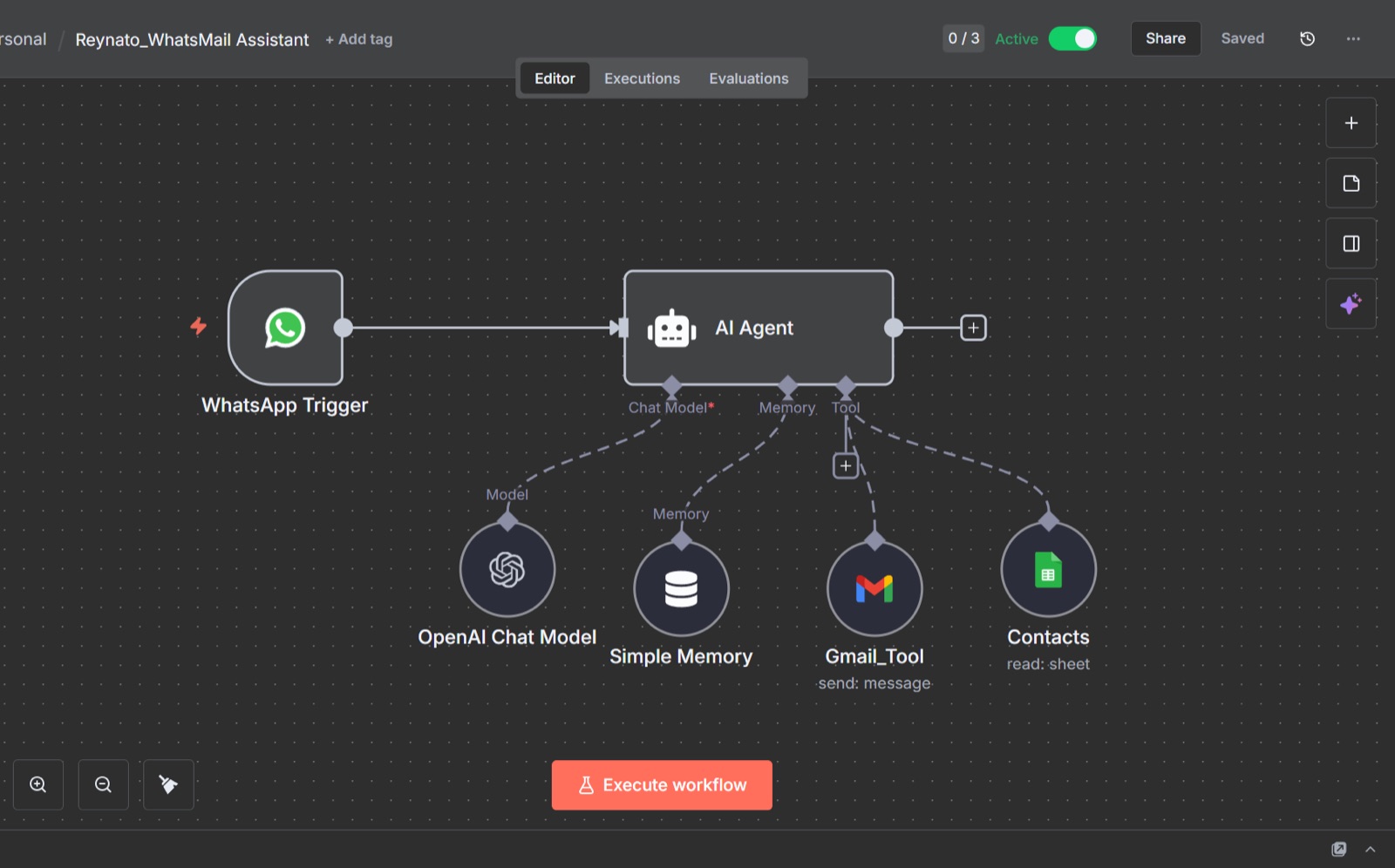Tidy up the workflow nodes
1395x868 pixels.
tap(168, 784)
